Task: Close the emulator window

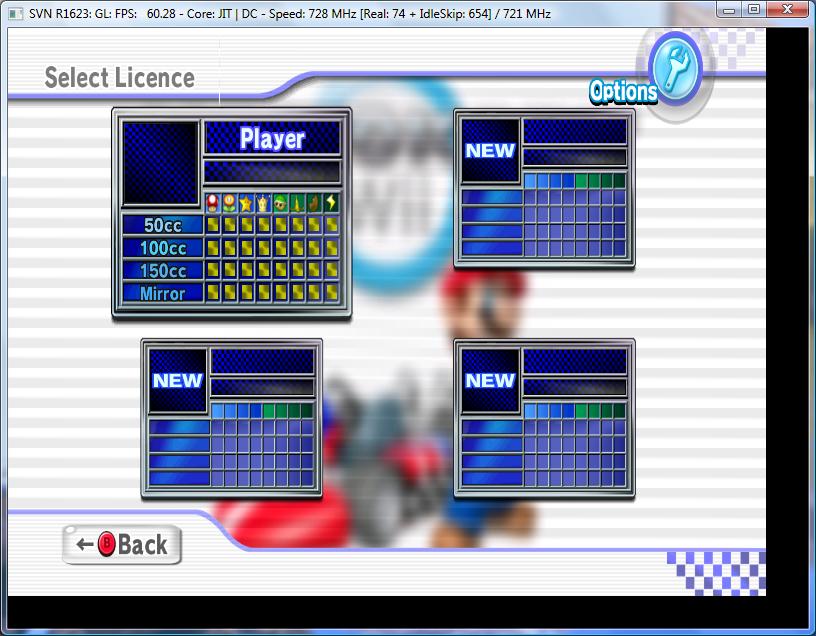Action: click(788, 9)
